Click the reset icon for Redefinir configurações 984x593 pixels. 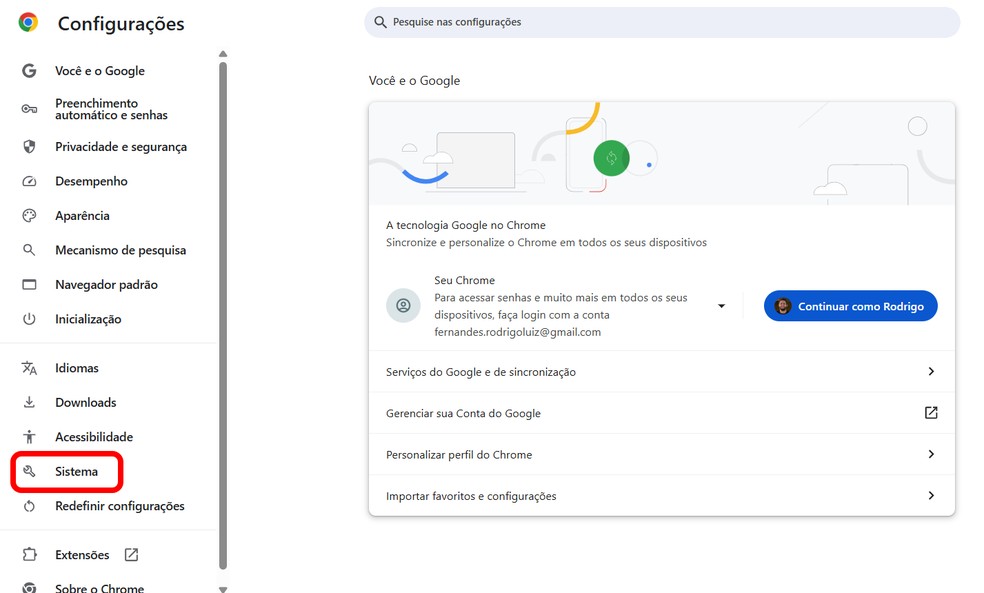point(29,506)
